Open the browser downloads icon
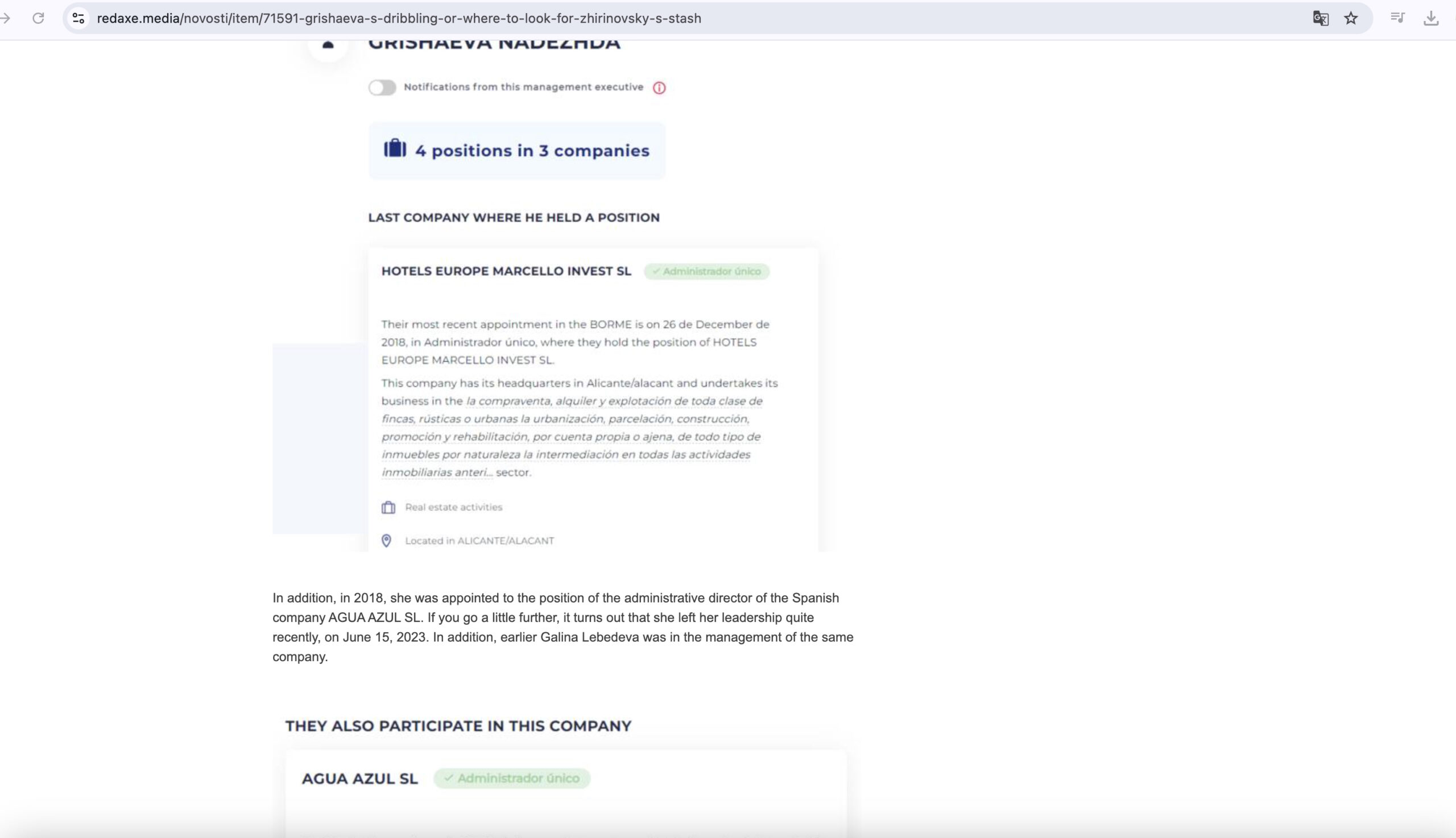The width and height of the screenshot is (1456, 838). (x=1430, y=18)
